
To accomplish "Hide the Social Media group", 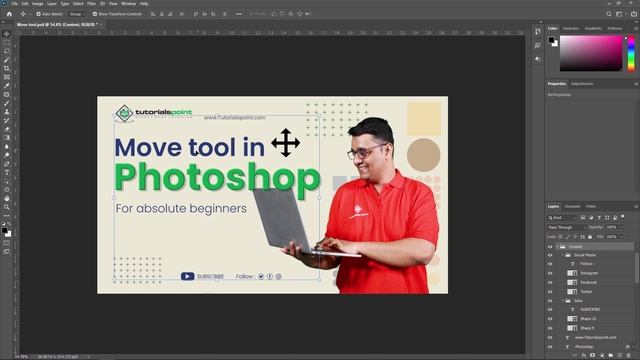I will tap(550, 255).
